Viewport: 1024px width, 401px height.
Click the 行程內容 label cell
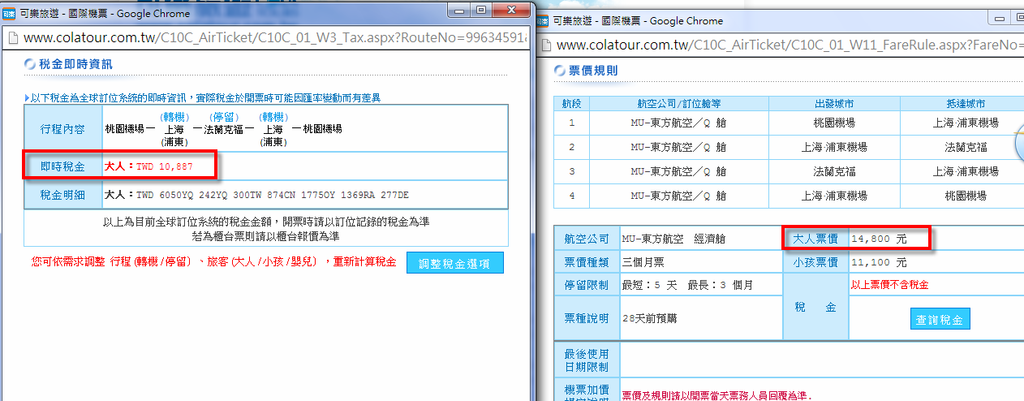tap(63, 129)
